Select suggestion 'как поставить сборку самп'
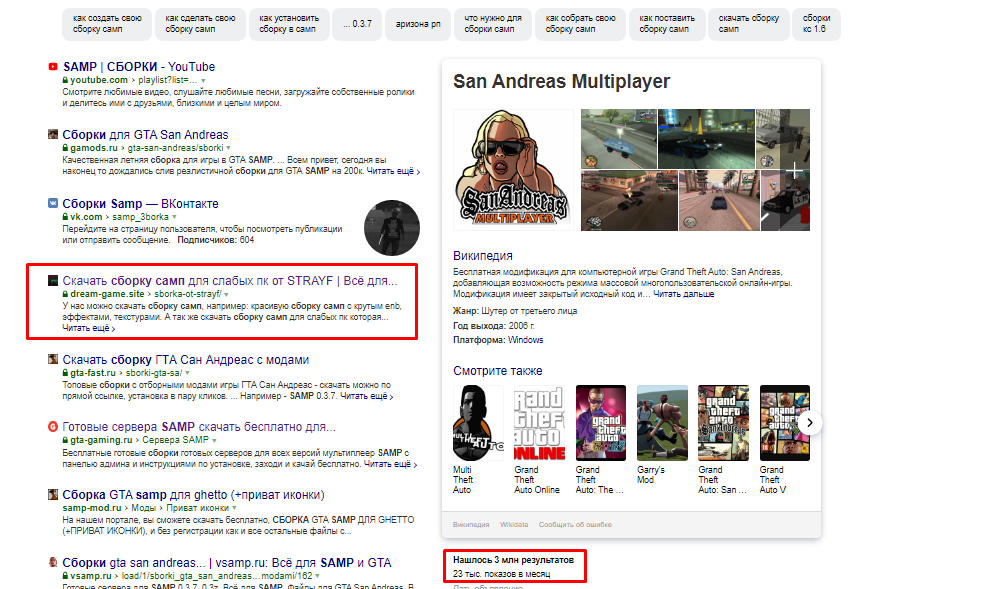 pos(667,24)
